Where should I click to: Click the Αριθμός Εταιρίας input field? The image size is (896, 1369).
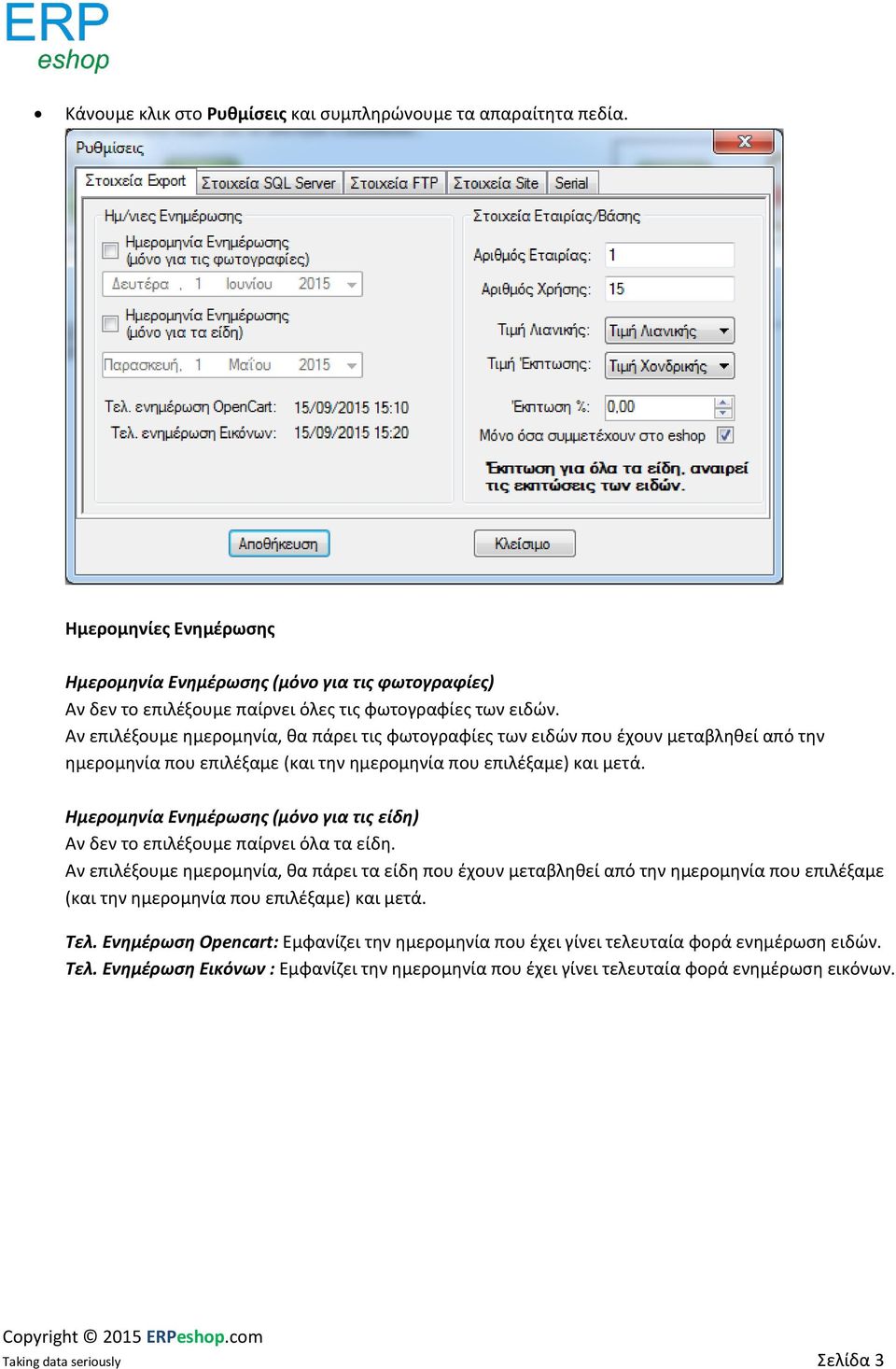[x=669, y=255]
